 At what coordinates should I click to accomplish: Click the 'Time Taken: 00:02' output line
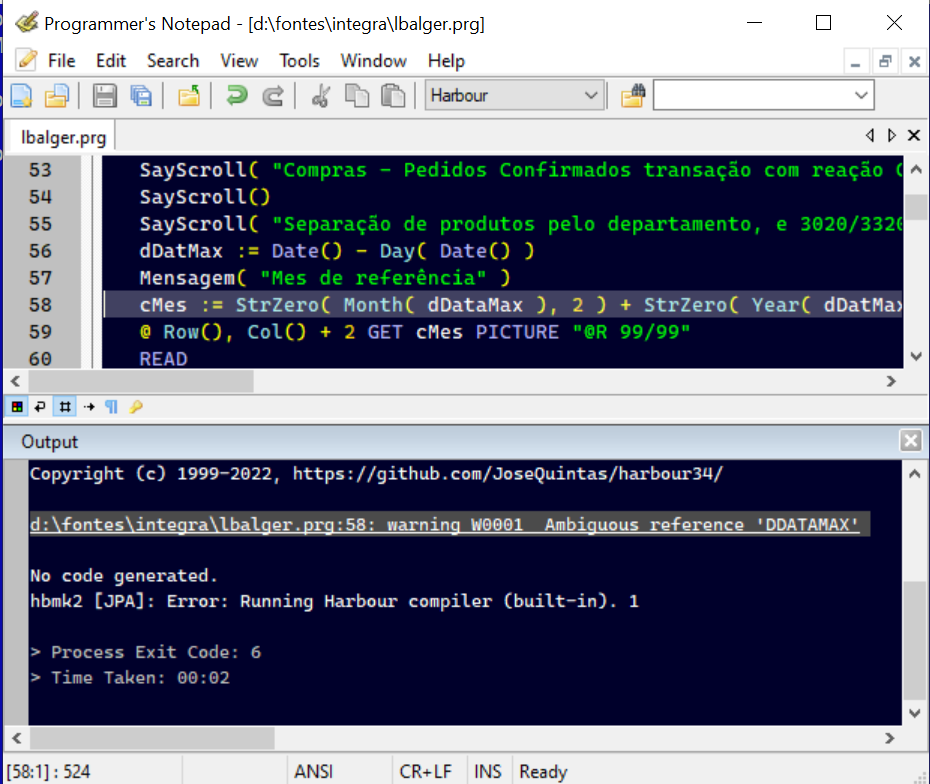(x=130, y=678)
